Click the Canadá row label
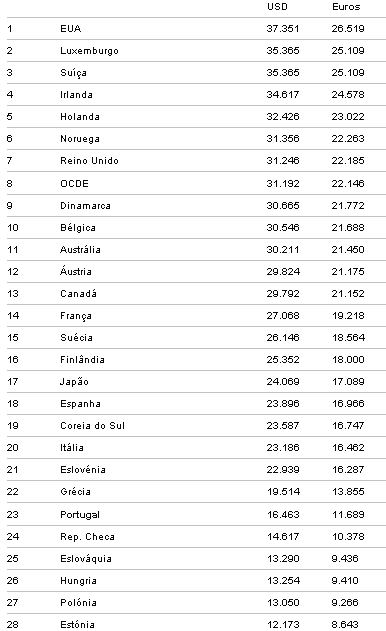 (x=78, y=293)
